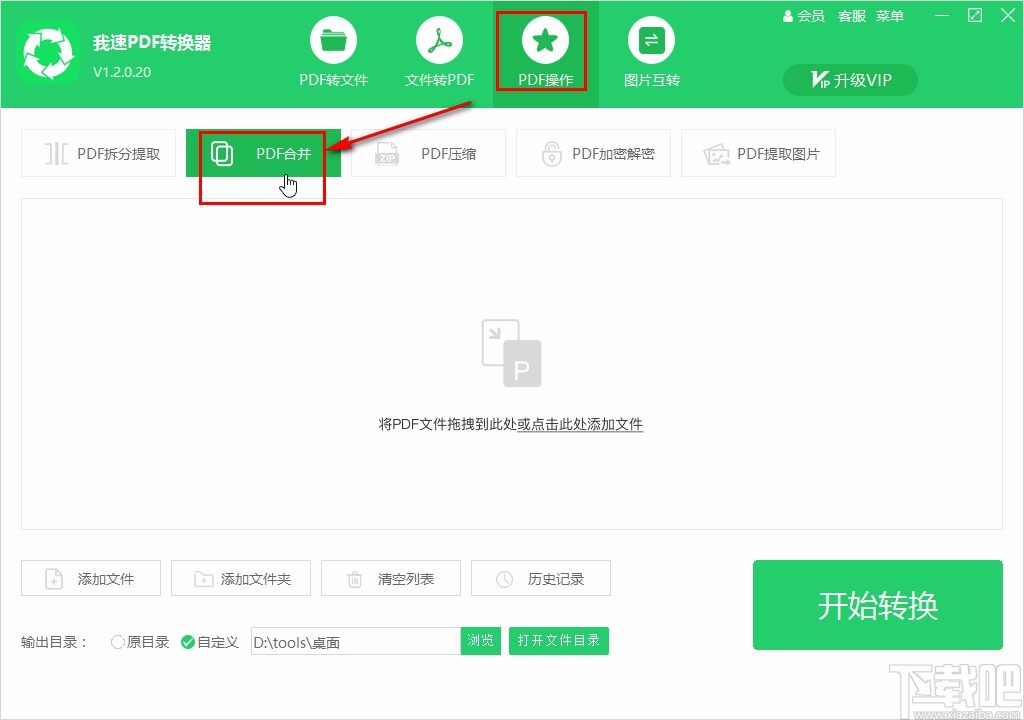Open the 菜单 menu
The image size is (1024, 720).
(x=890, y=16)
